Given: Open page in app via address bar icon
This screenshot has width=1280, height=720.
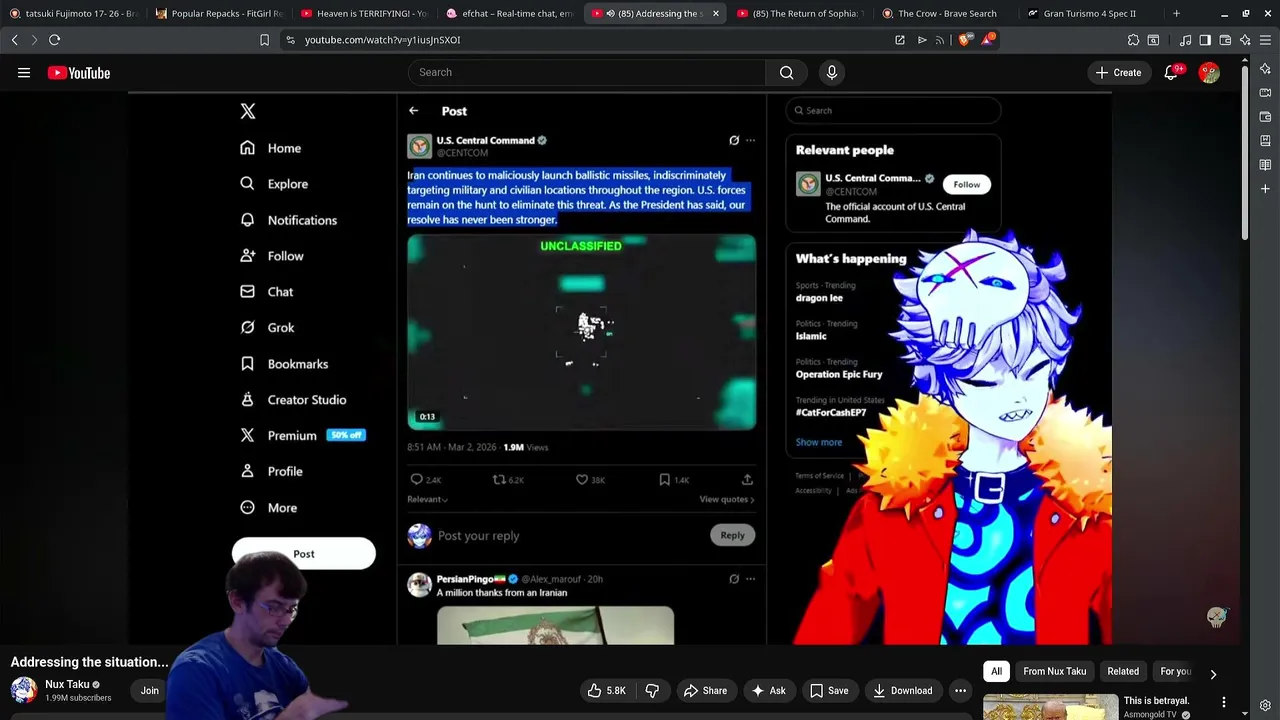Looking at the screenshot, I should tap(900, 40).
